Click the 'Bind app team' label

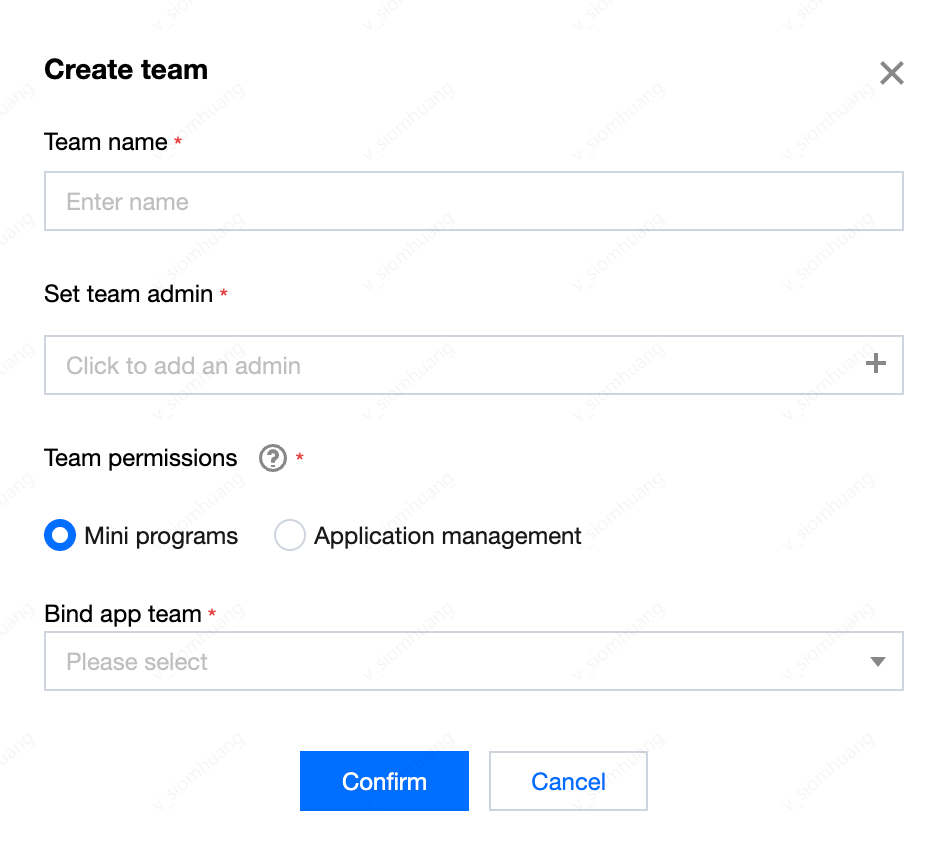pyautogui.click(x=123, y=614)
